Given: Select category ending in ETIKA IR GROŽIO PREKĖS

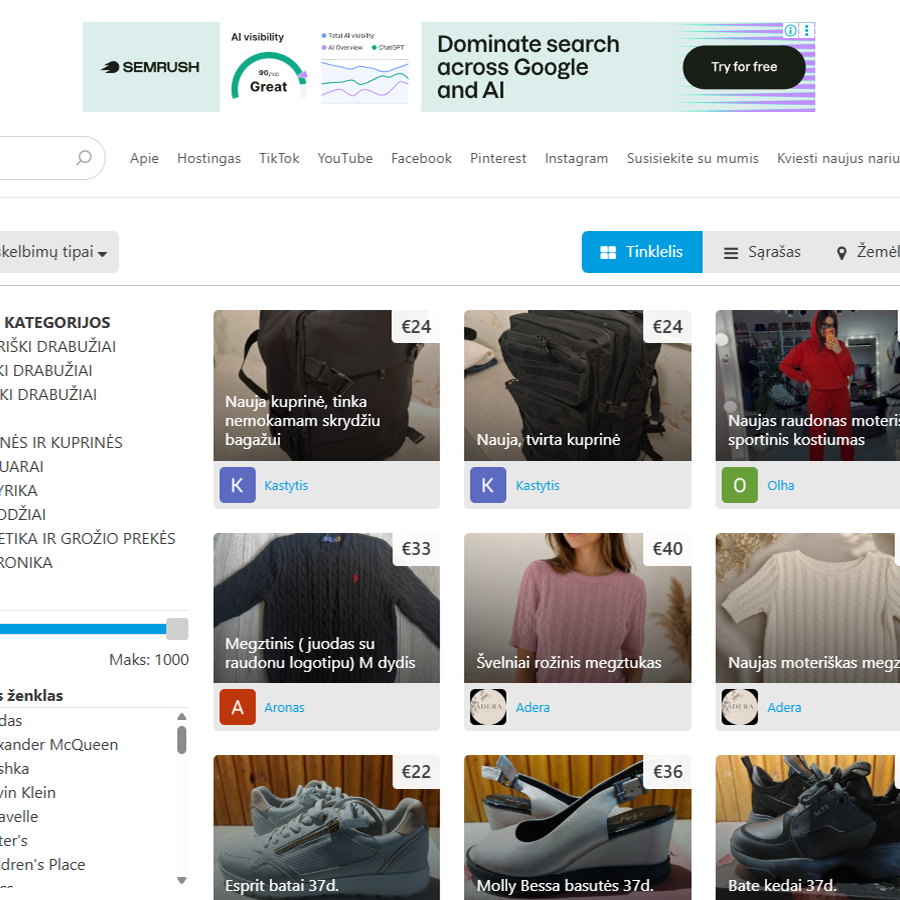Looking at the screenshot, I should tap(87, 538).
